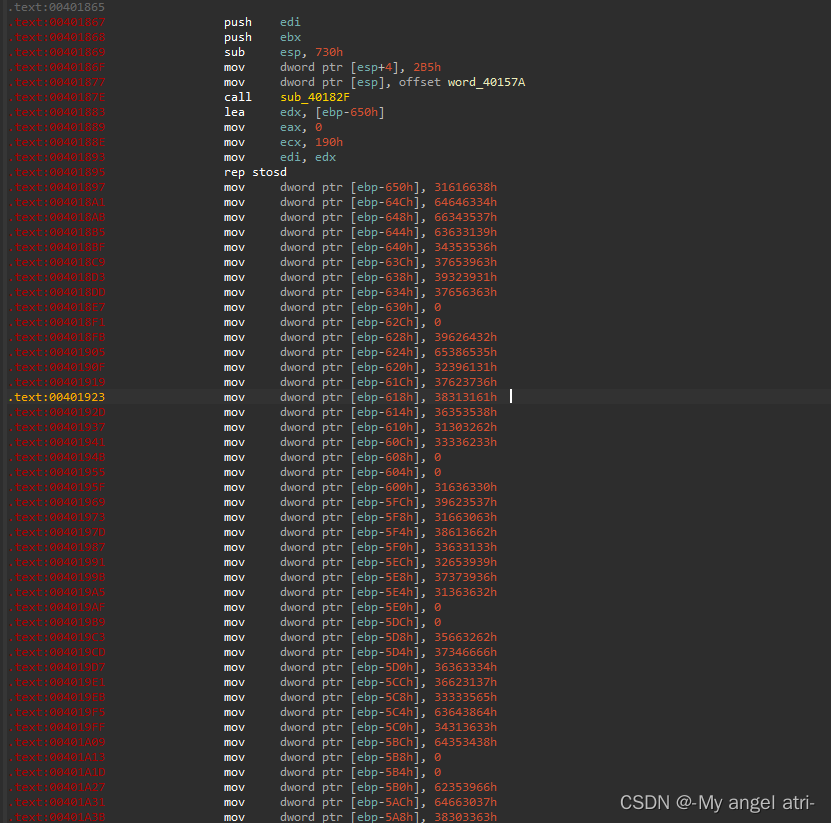Select immediate 63643864h

[x=466, y=712]
